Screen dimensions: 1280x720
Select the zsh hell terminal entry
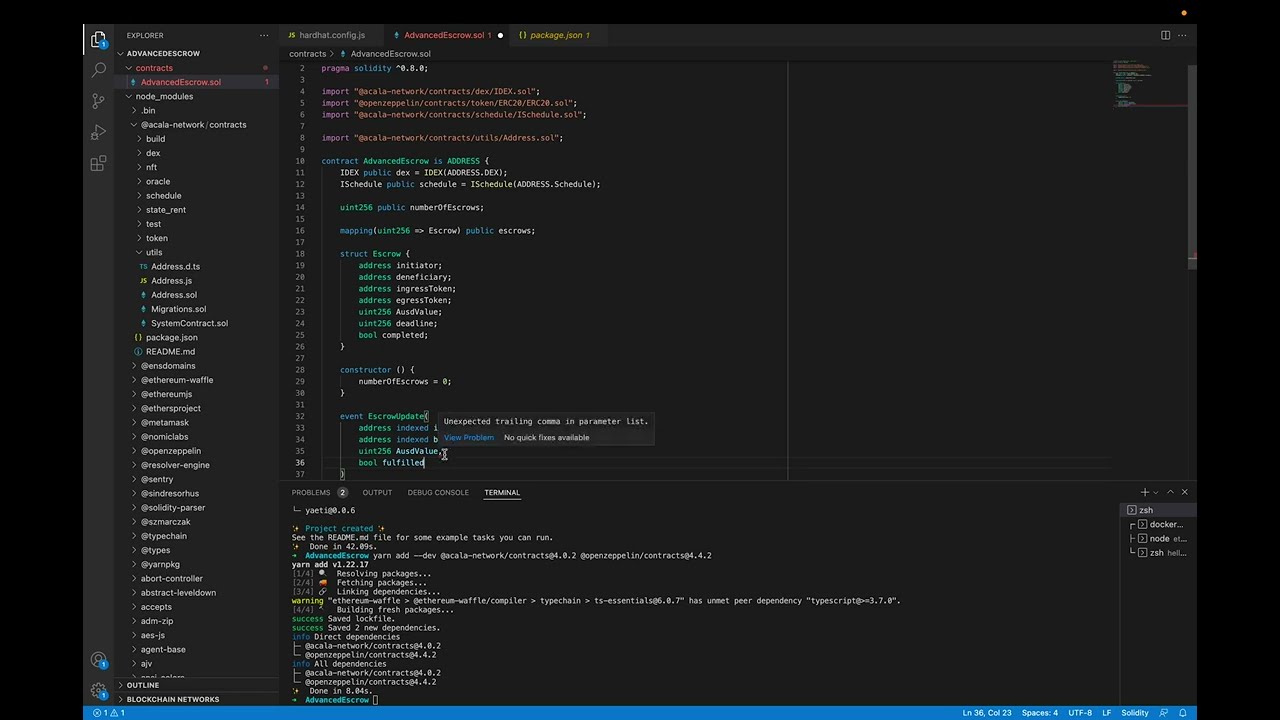pos(1156,552)
